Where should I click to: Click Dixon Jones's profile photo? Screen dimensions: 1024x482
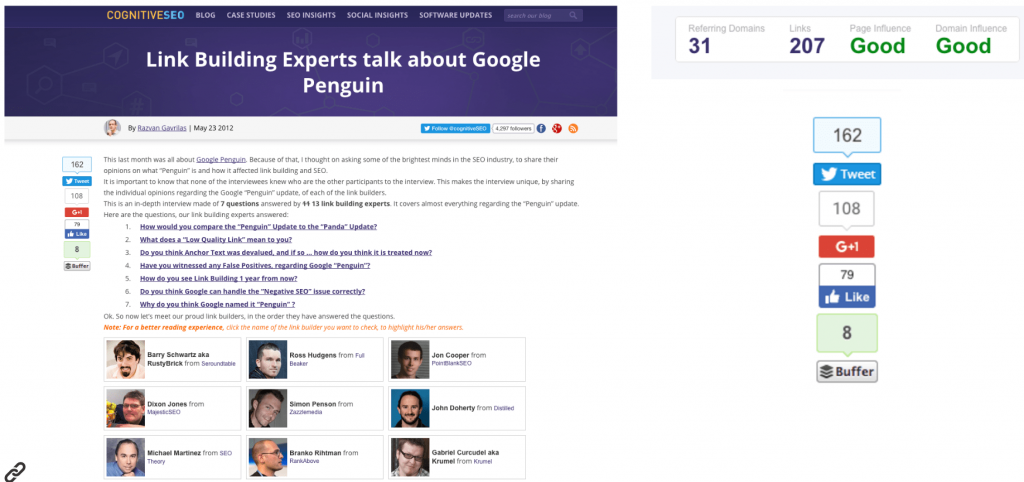click(125, 408)
